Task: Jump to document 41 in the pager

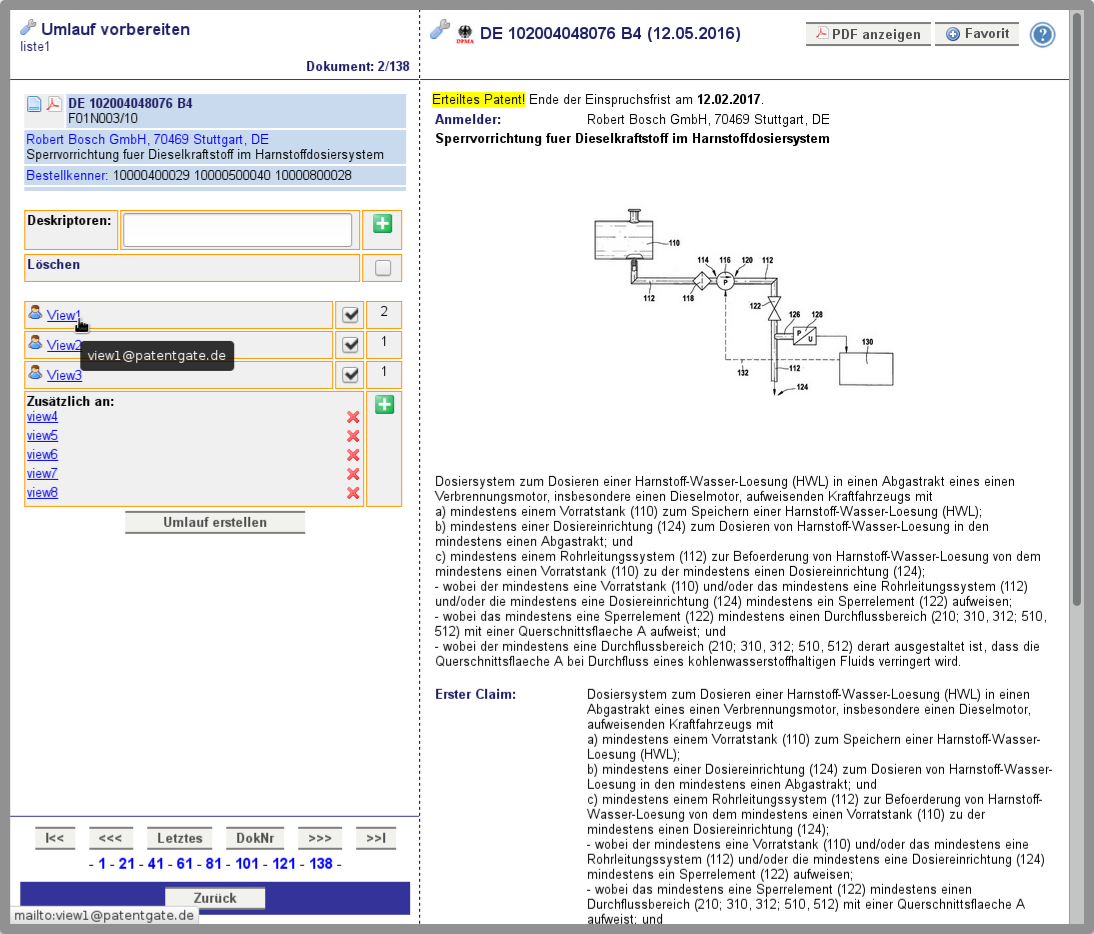Action: 156,864
